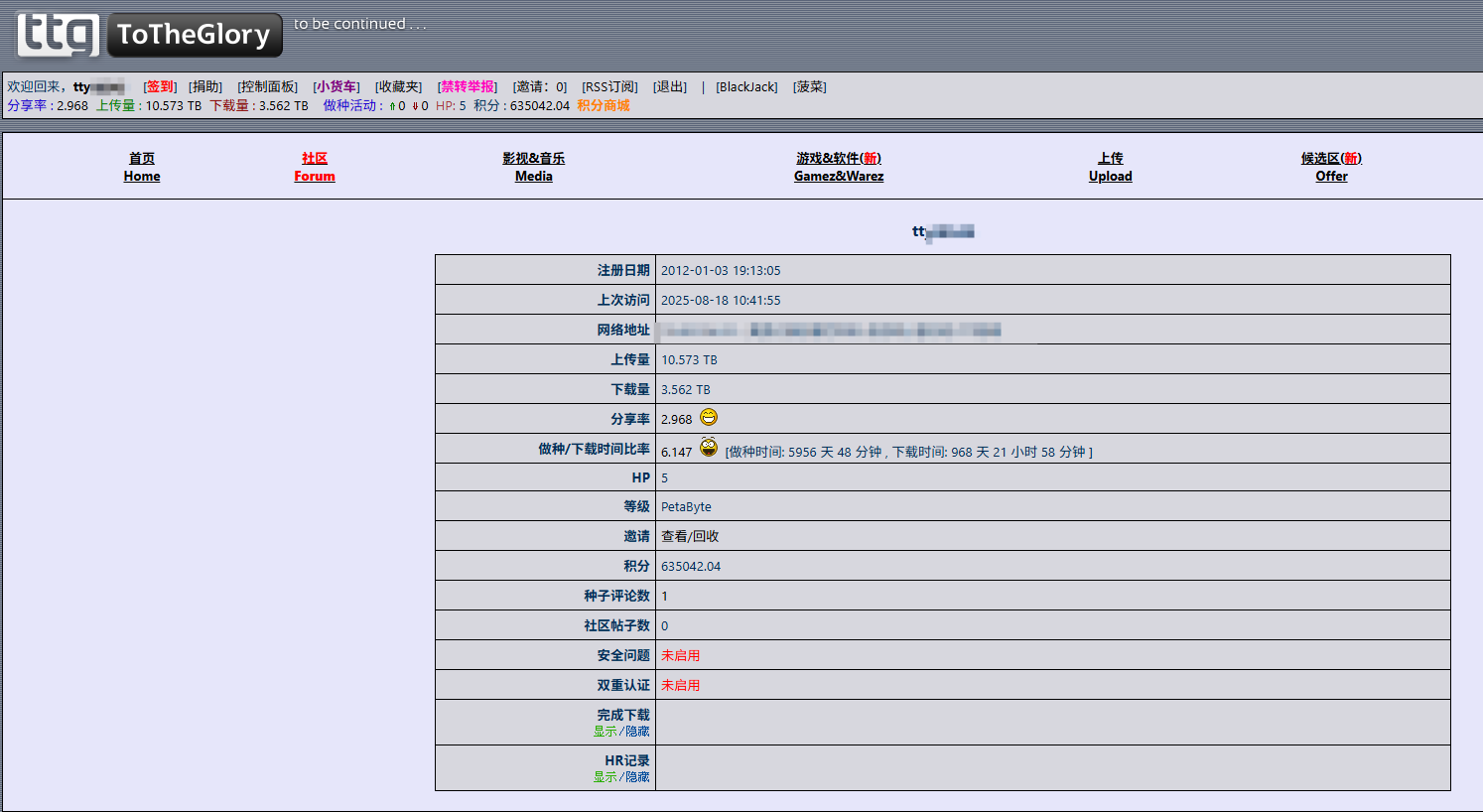Click the 做种/下载时间比率 row label
Image resolution: width=1483 pixels, height=812 pixels.
(594, 449)
